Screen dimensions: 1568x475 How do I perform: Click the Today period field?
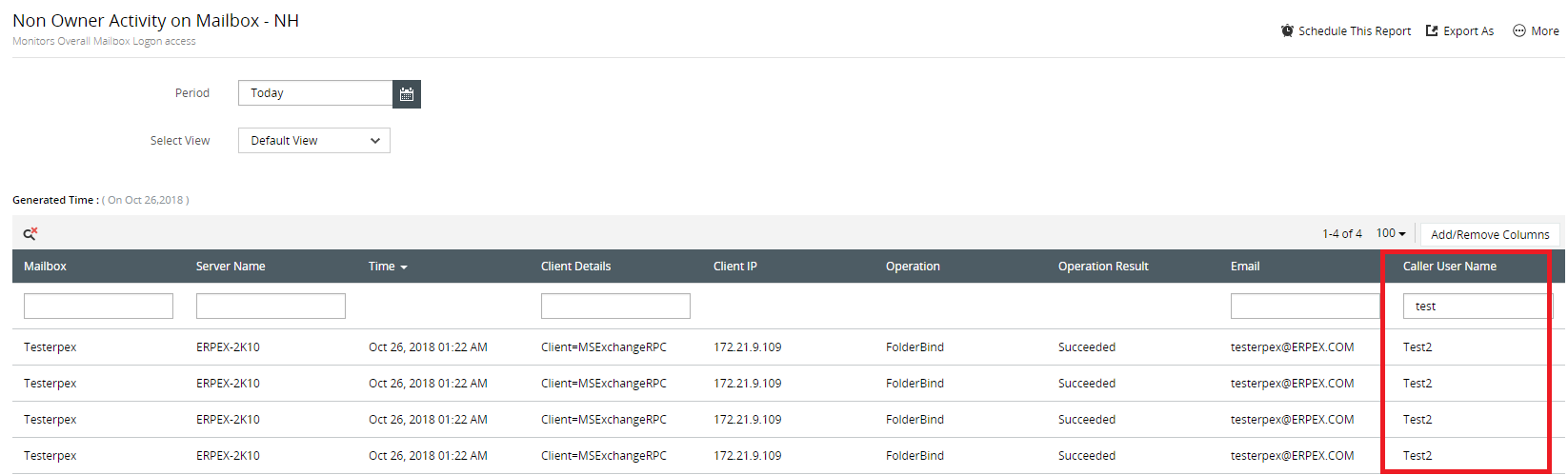[x=315, y=93]
